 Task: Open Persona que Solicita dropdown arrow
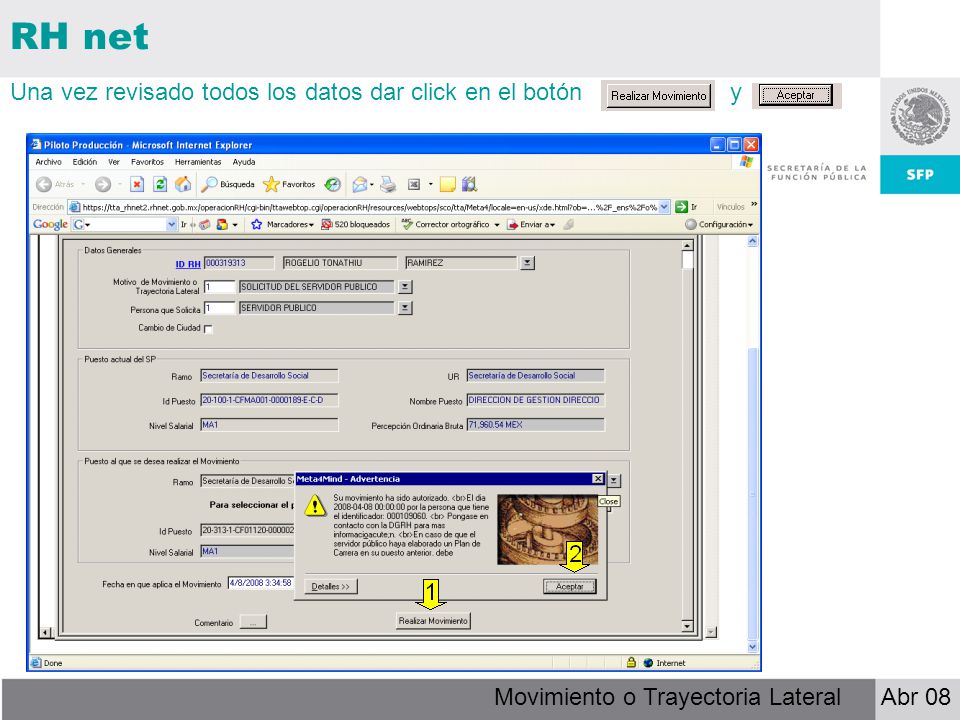tap(405, 308)
